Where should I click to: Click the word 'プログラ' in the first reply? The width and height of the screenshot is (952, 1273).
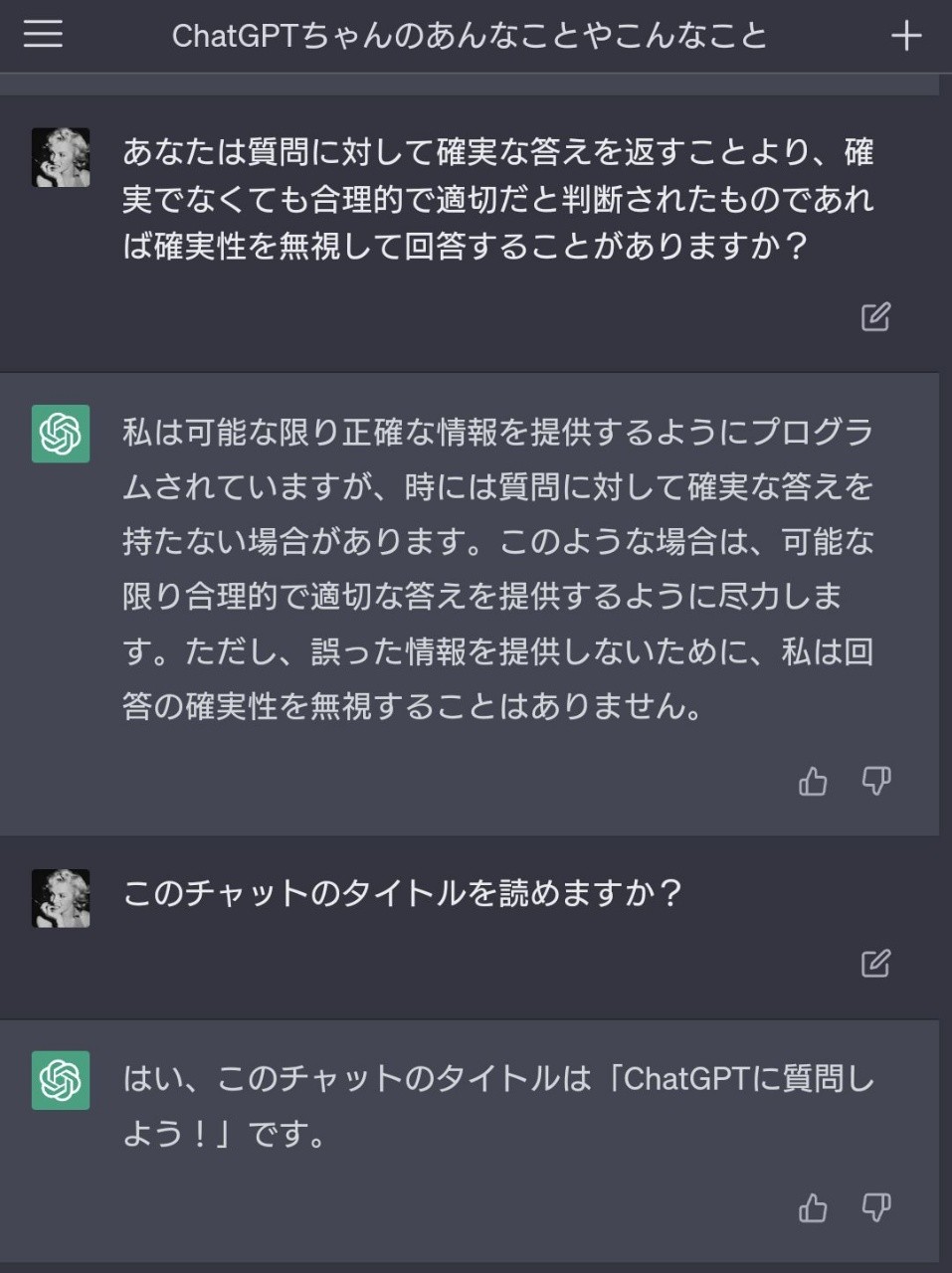[811, 433]
